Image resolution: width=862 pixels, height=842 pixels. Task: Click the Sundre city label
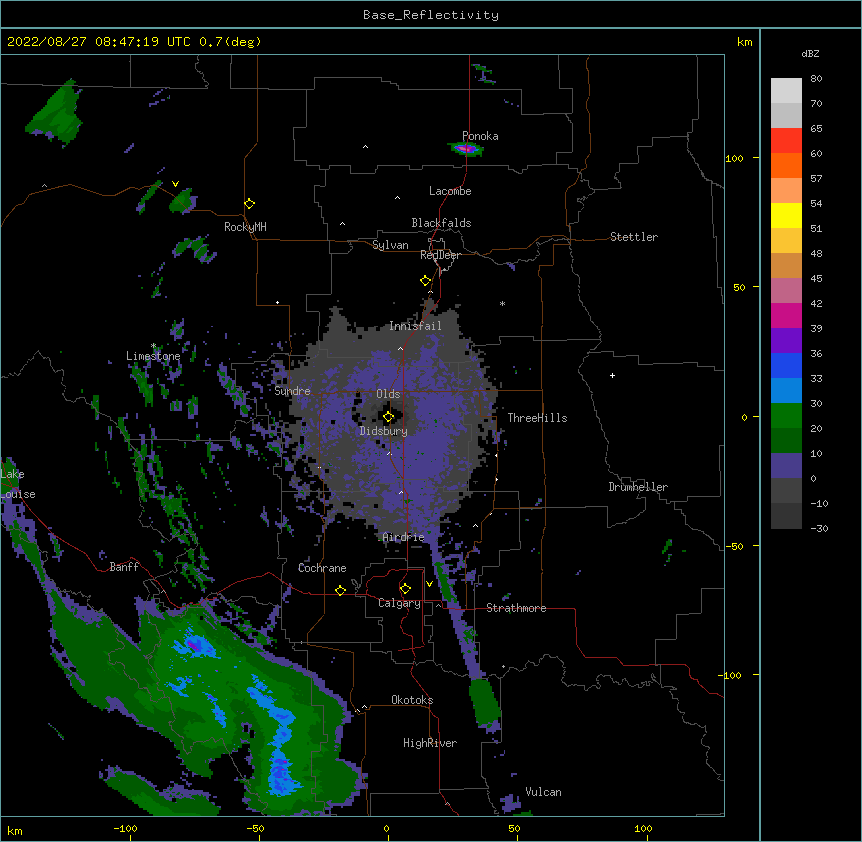point(292,391)
